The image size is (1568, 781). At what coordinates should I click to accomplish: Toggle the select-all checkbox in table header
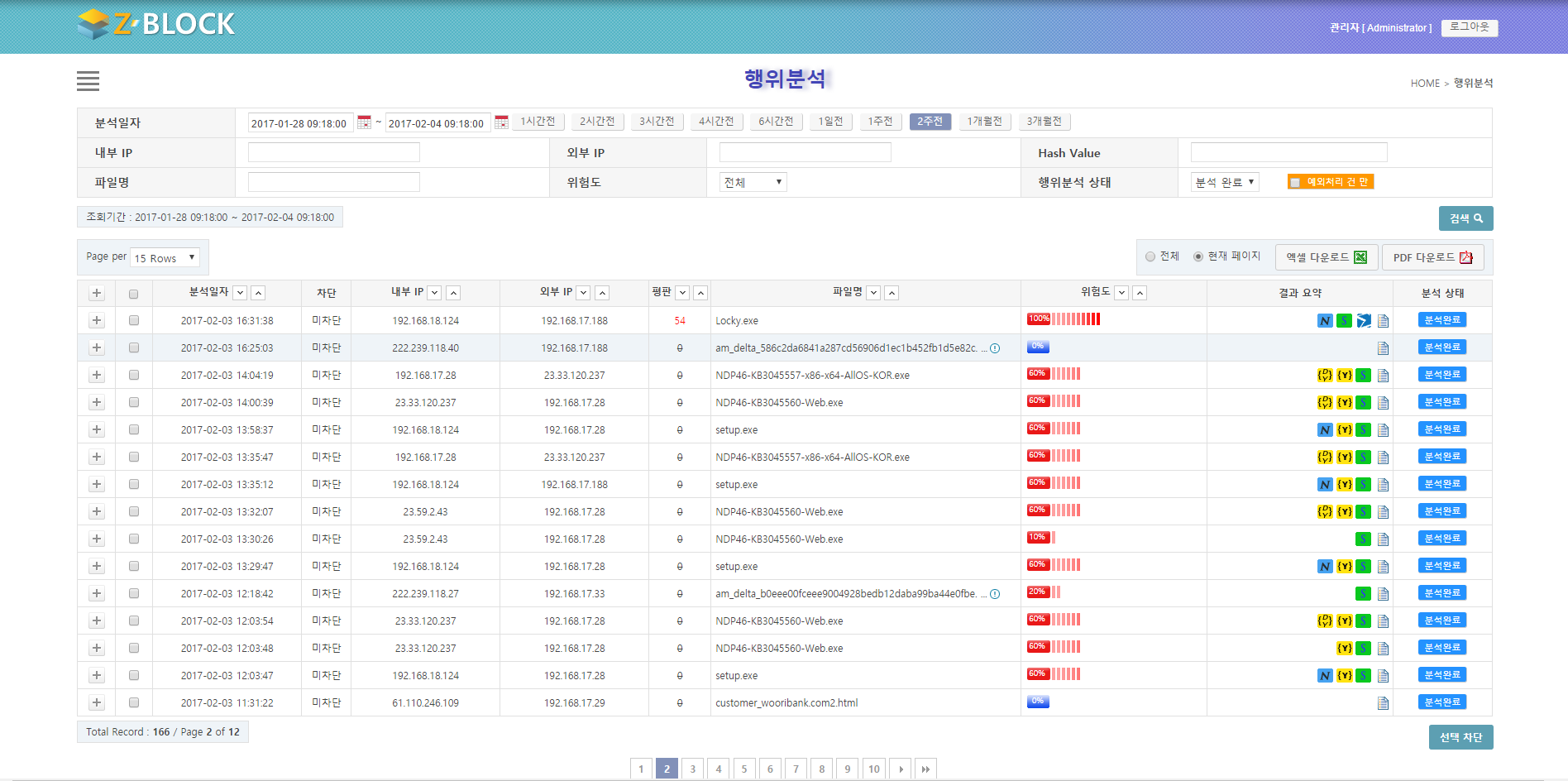(x=134, y=294)
